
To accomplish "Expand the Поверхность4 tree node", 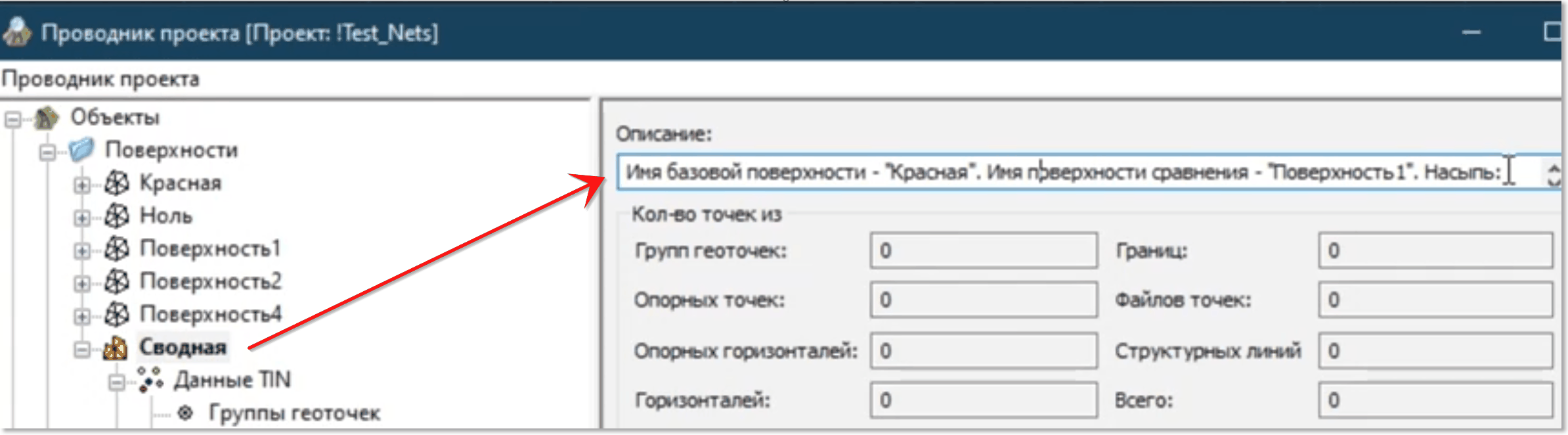I will point(81,317).
